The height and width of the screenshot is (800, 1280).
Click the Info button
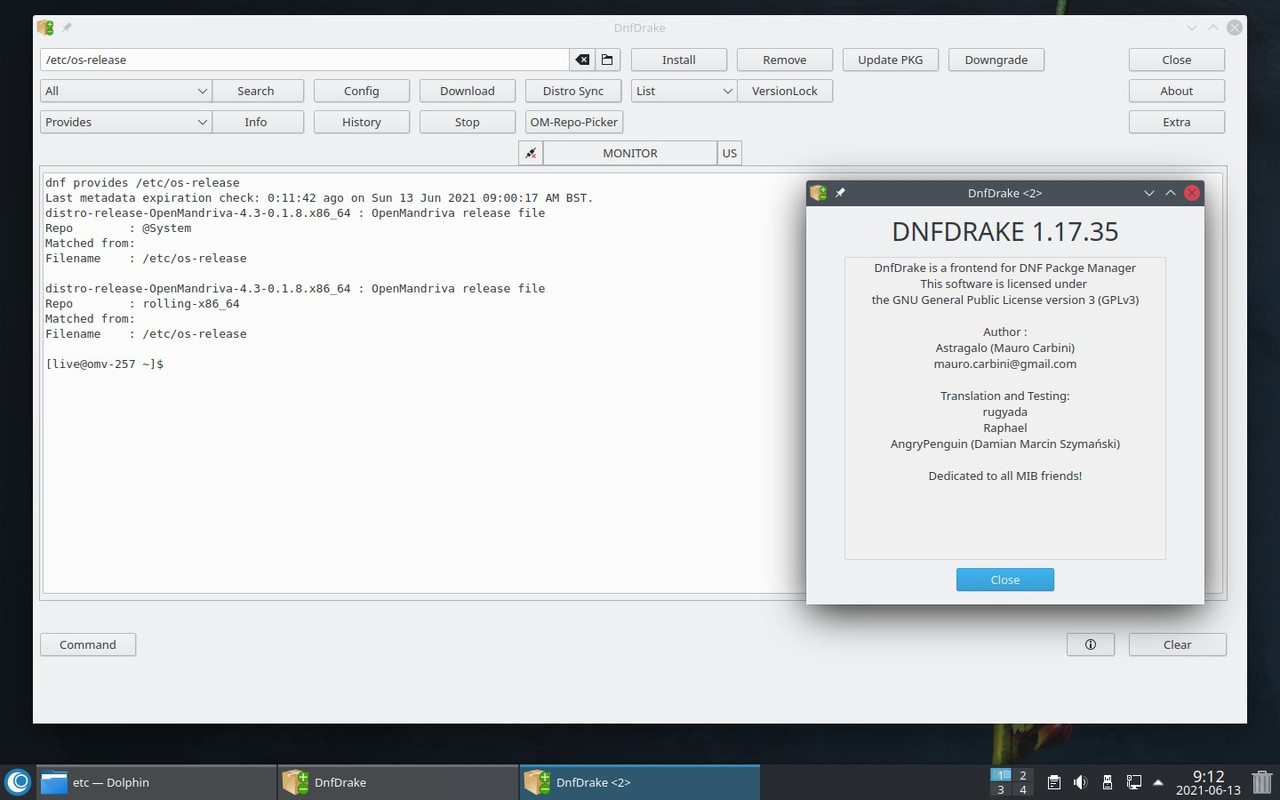coord(256,122)
